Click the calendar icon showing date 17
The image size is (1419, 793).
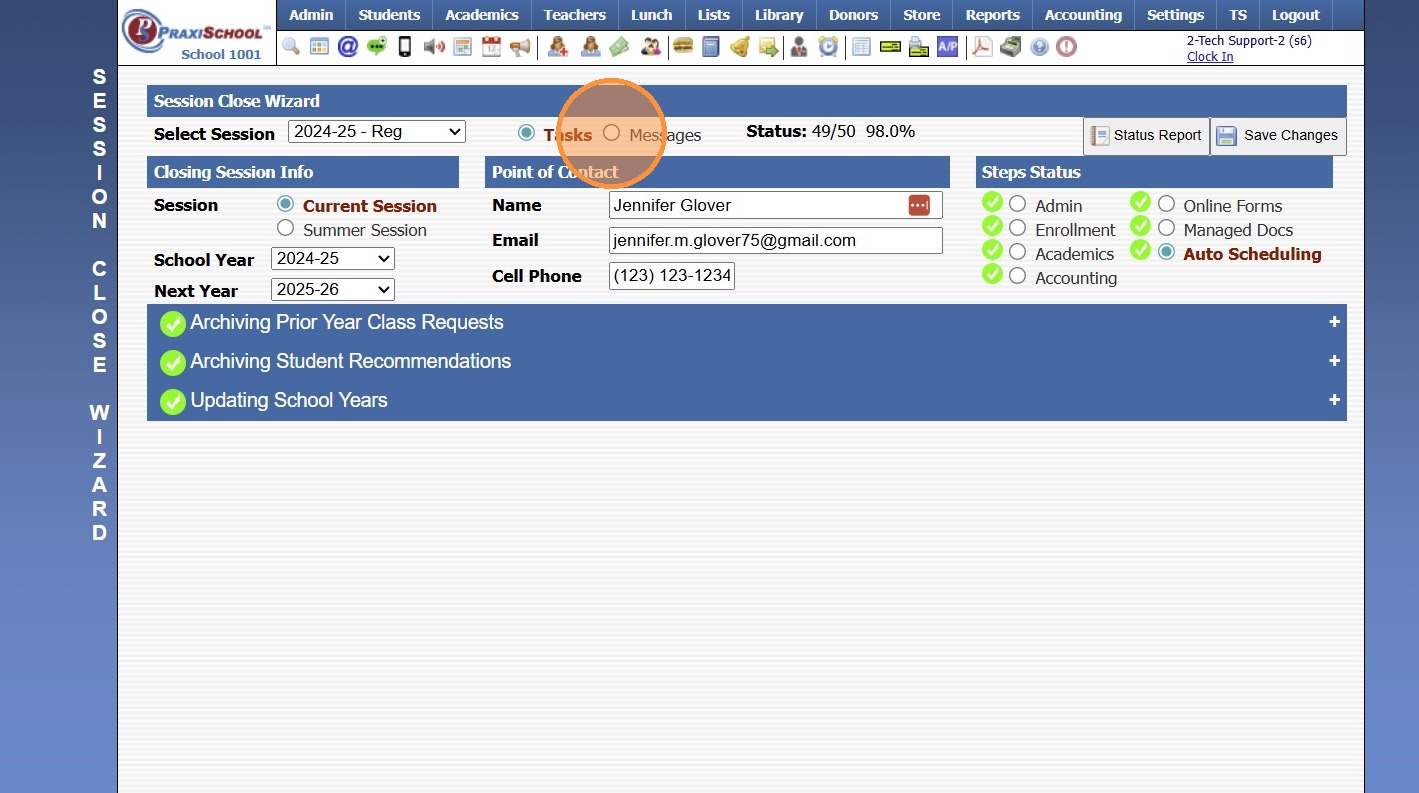(x=491, y=47)
